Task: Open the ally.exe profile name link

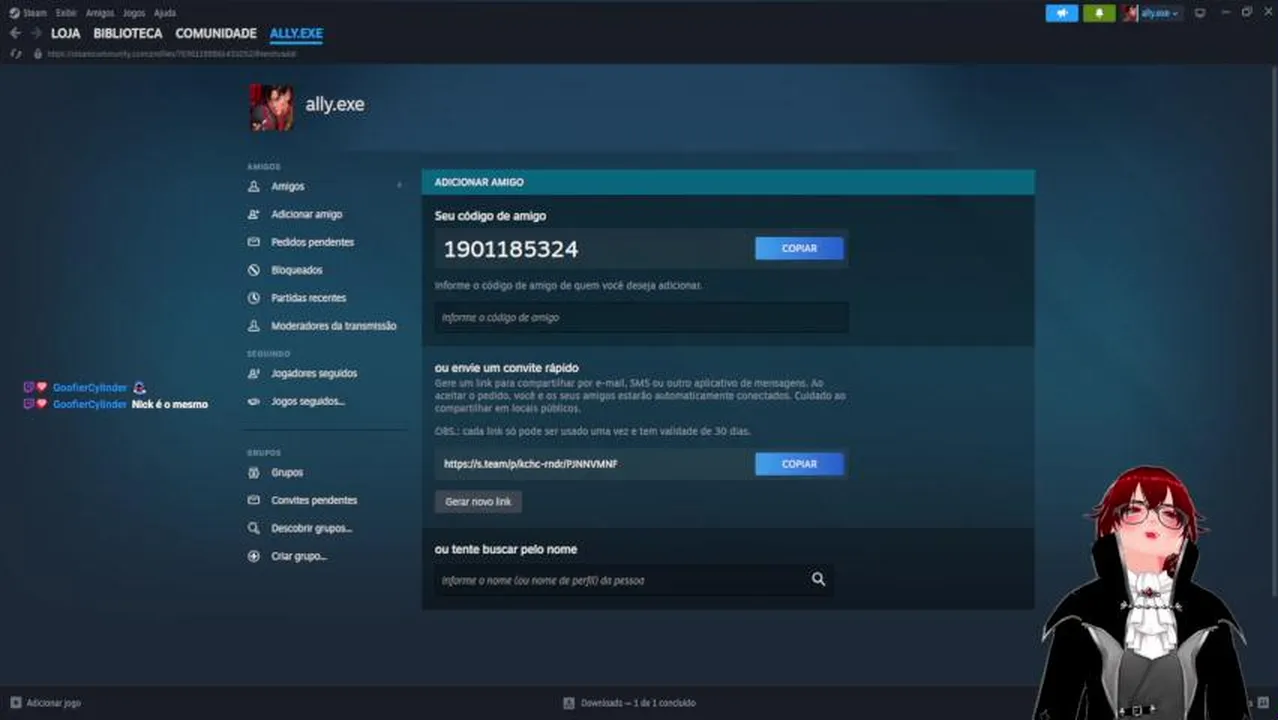Action: point(334,104)
